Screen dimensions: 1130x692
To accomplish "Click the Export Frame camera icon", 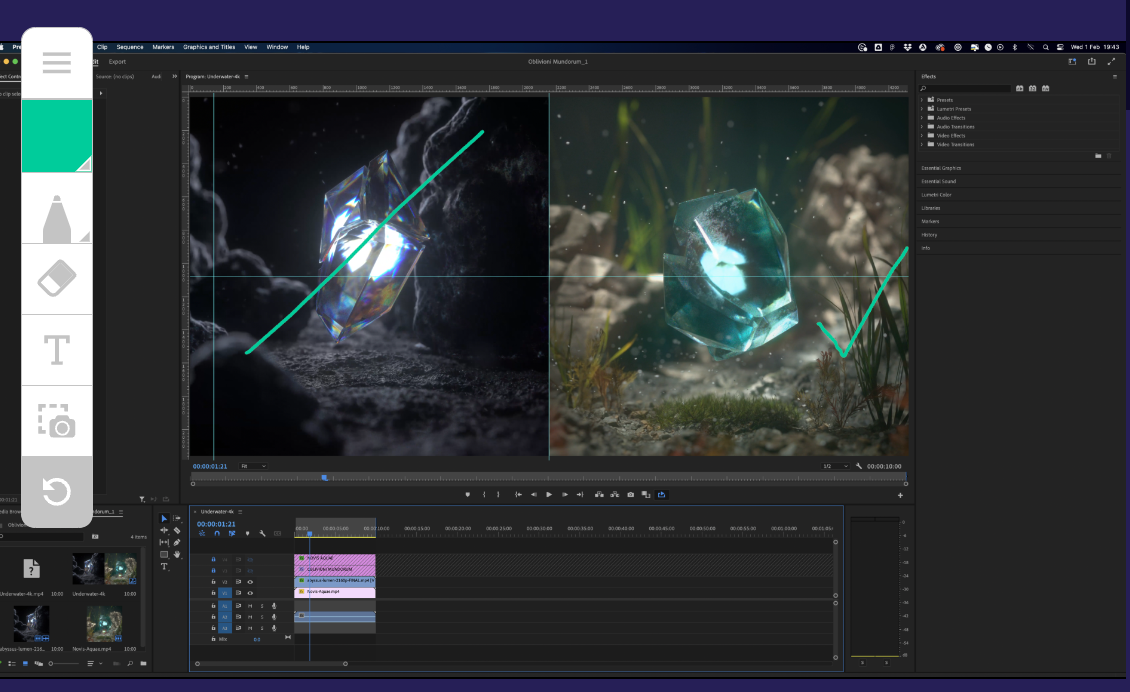I will (630, 494).
